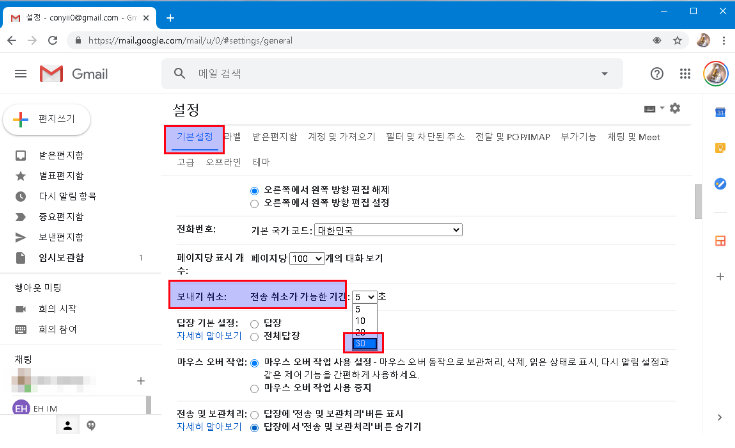Screen dimensions: 735x448
Task: Bookmark this page with star icon
Action: tap(677, 41)
